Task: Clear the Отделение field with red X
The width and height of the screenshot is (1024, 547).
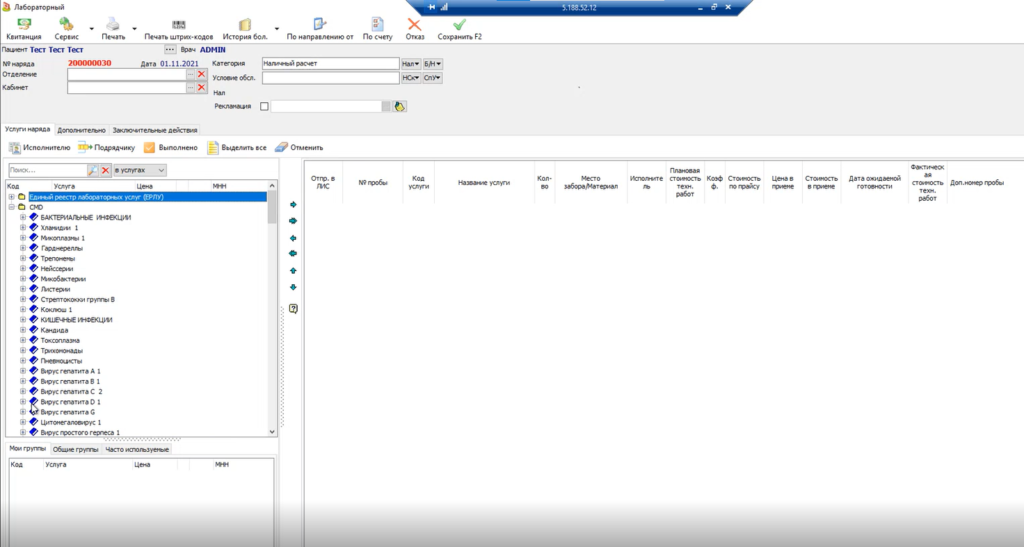Action: pos(201,74)
